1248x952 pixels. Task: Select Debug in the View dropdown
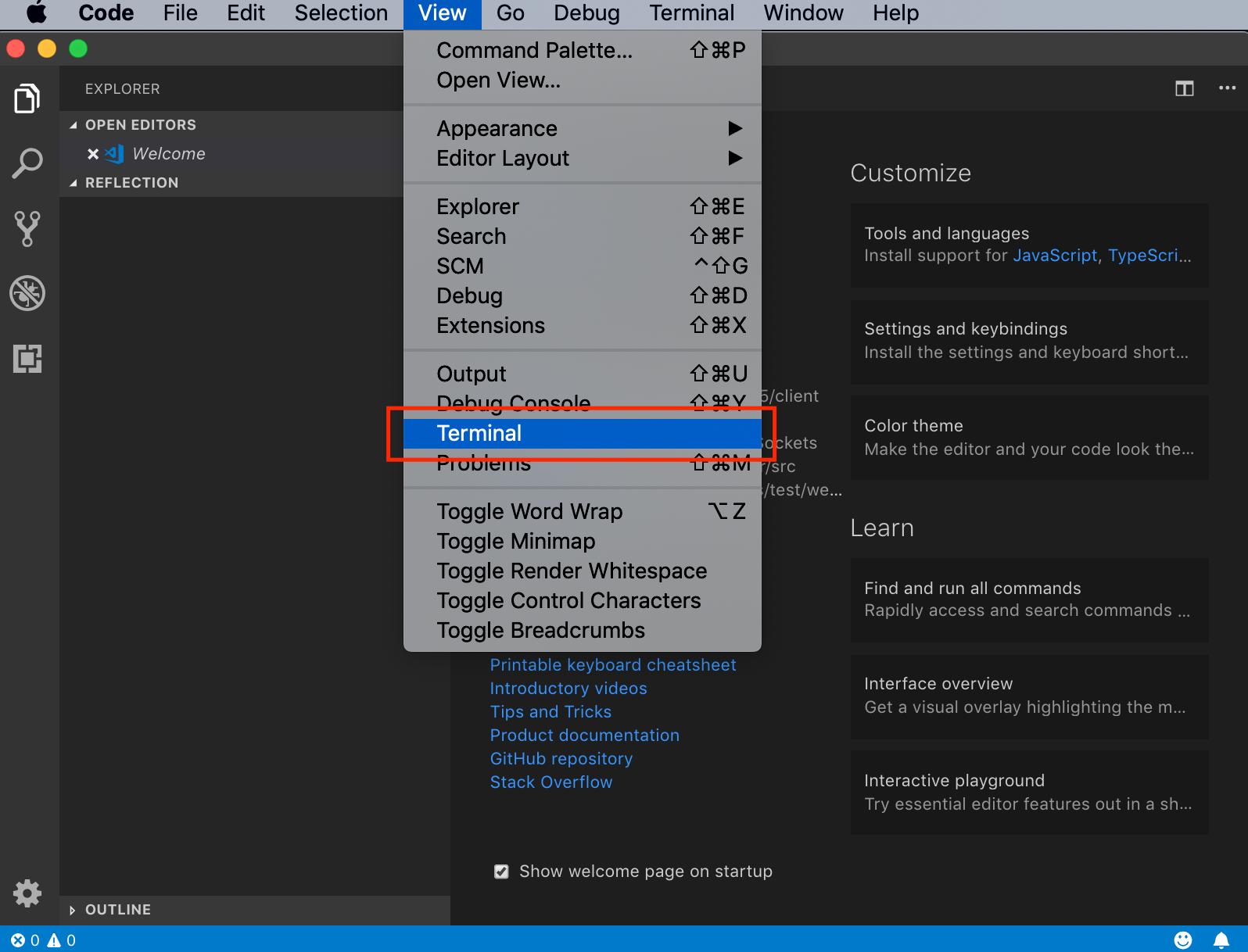(583, 295)
